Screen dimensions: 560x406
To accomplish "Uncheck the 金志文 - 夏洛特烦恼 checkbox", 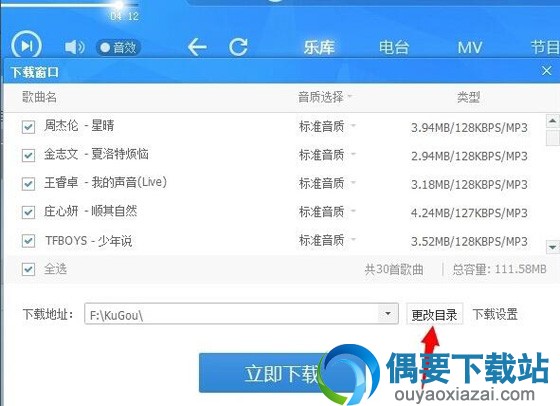I will (x=28, y=155).
